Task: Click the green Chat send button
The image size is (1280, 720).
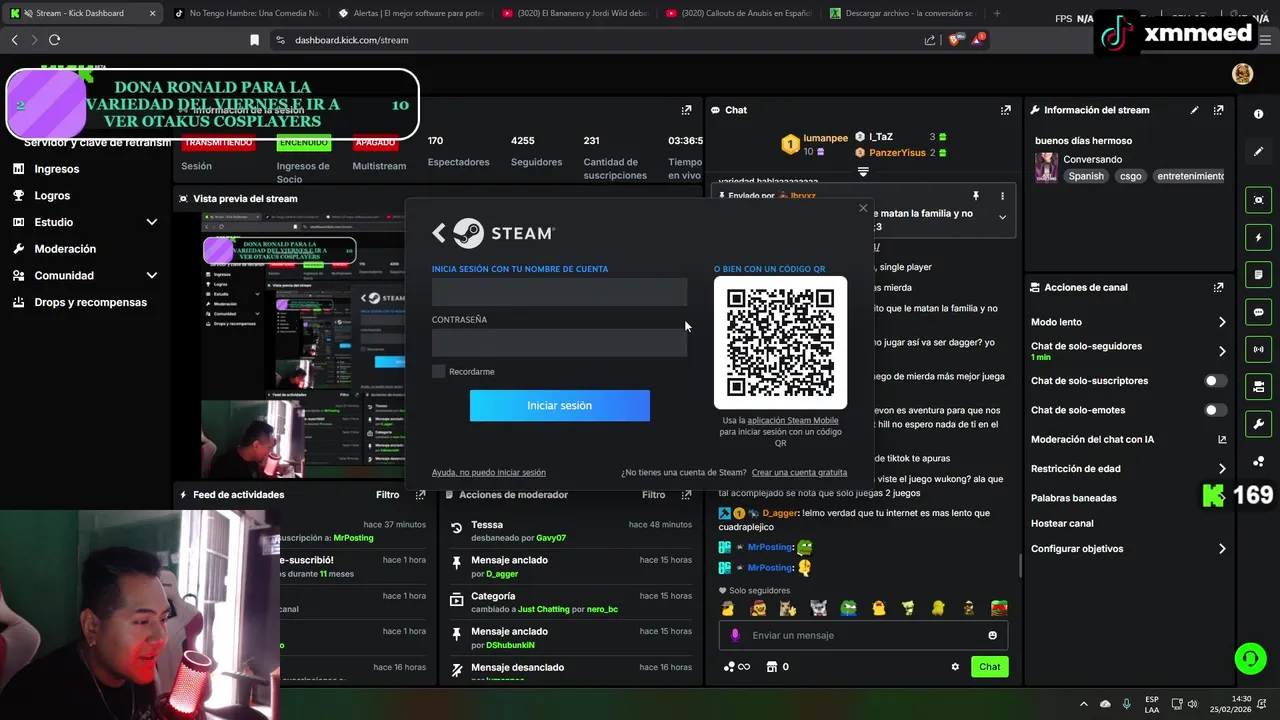Action: coord(989,667)
